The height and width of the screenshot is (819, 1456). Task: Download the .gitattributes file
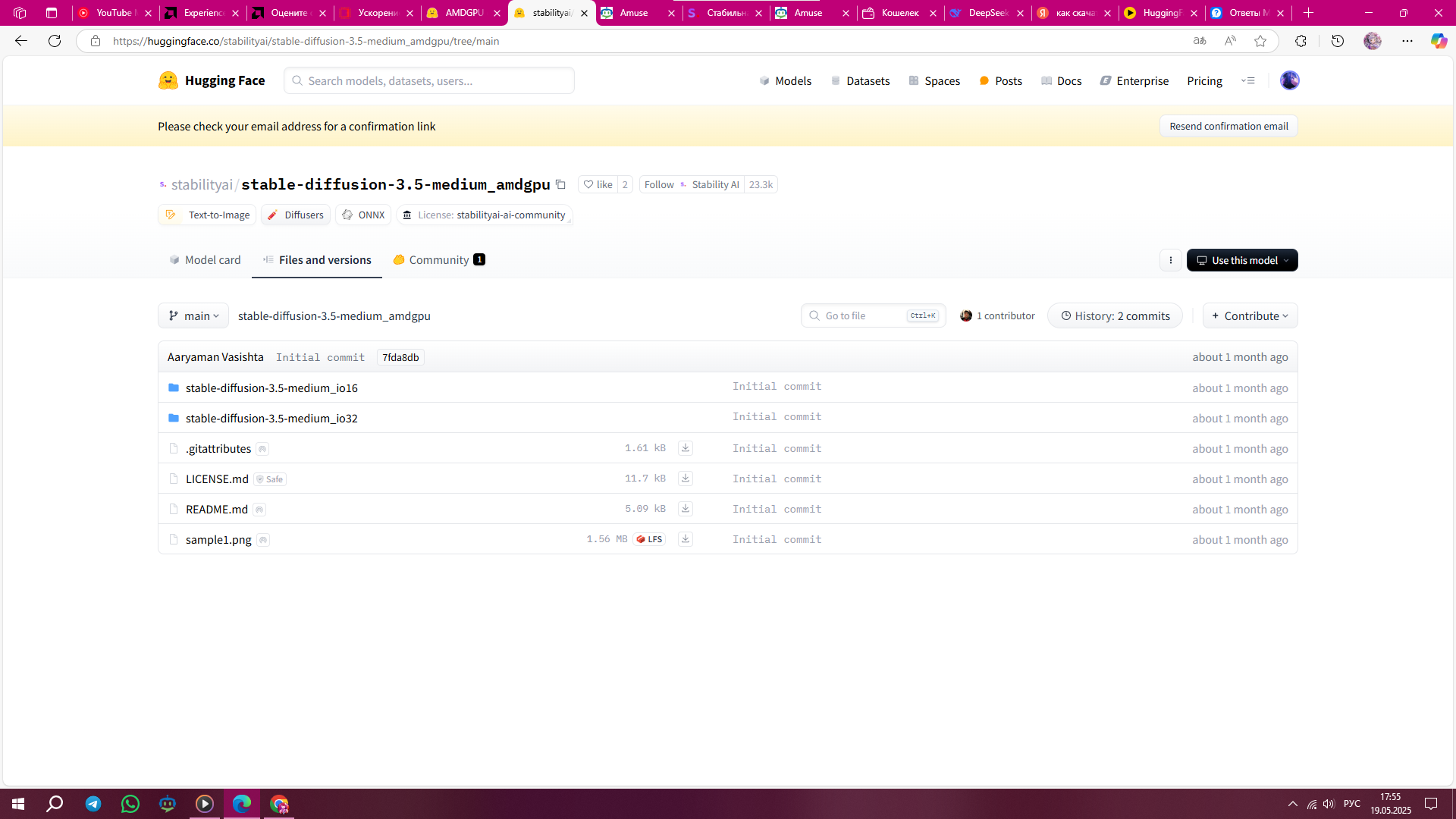685,448
